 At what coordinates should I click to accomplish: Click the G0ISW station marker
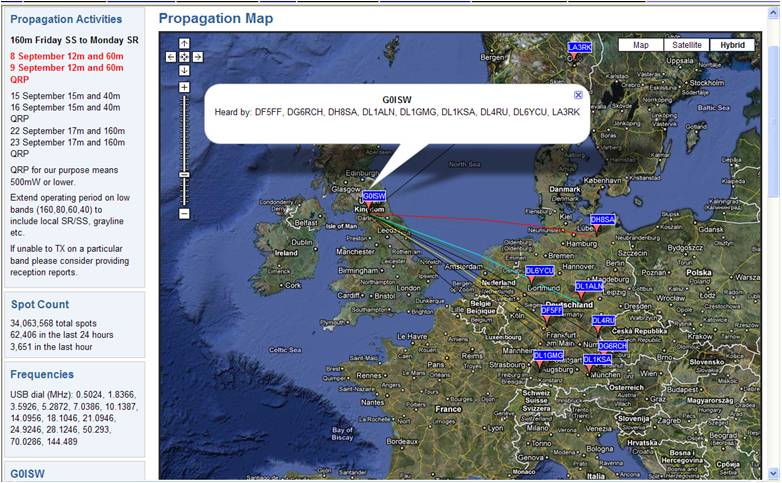tap(374, 196)
